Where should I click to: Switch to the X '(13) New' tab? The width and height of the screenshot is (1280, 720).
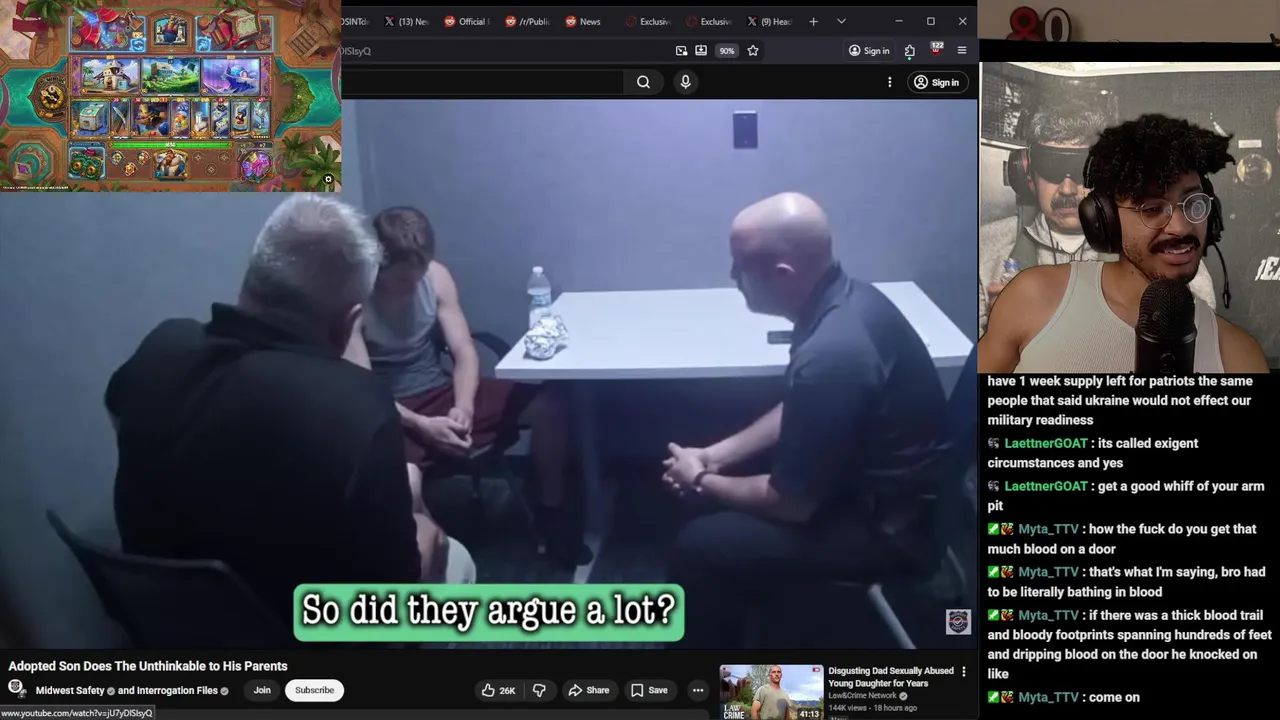click(x=406, y=21)
